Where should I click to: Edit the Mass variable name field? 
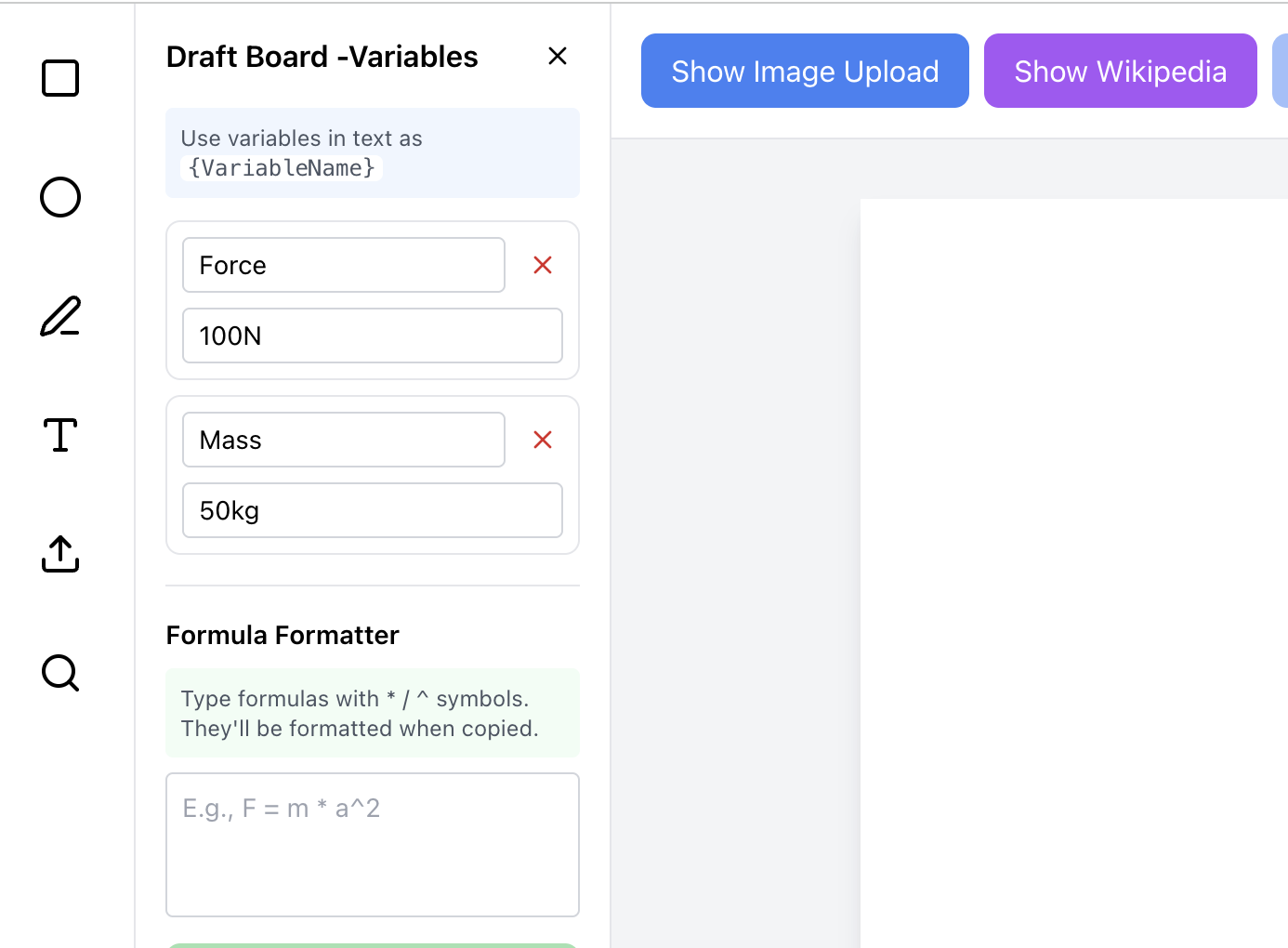tap(344, 441)
